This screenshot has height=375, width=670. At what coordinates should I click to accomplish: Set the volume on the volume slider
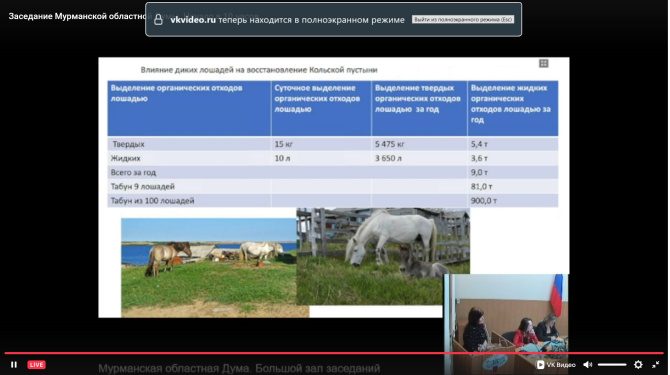[612, 365]
